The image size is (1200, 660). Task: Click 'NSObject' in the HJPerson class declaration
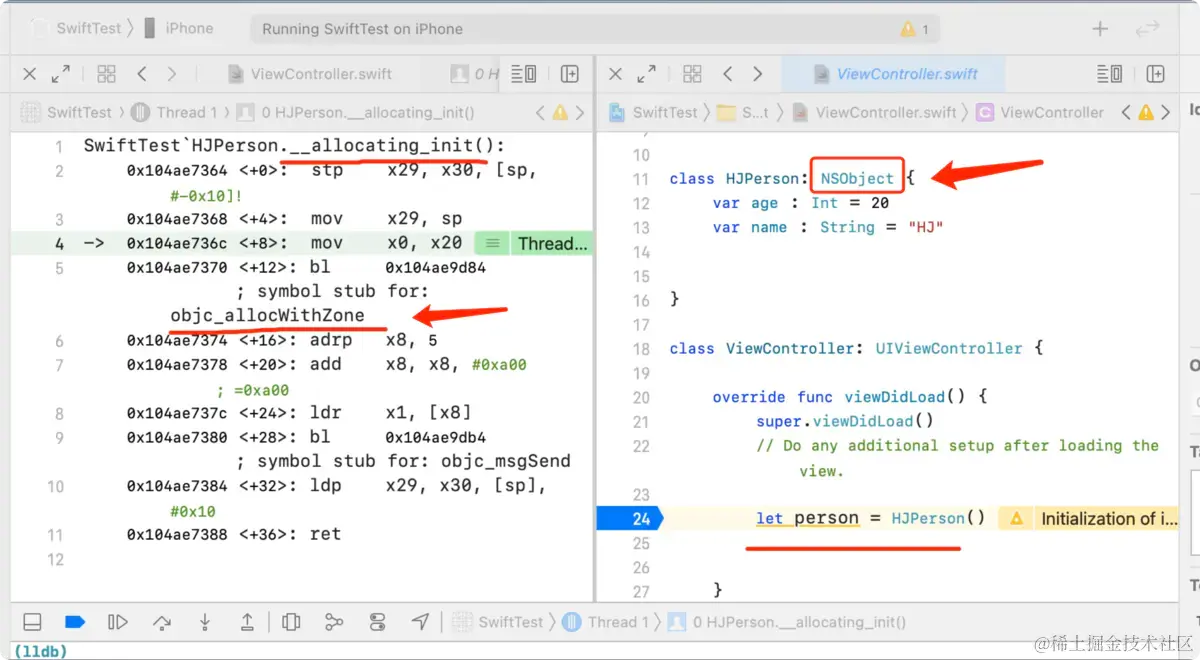[857, 178]
